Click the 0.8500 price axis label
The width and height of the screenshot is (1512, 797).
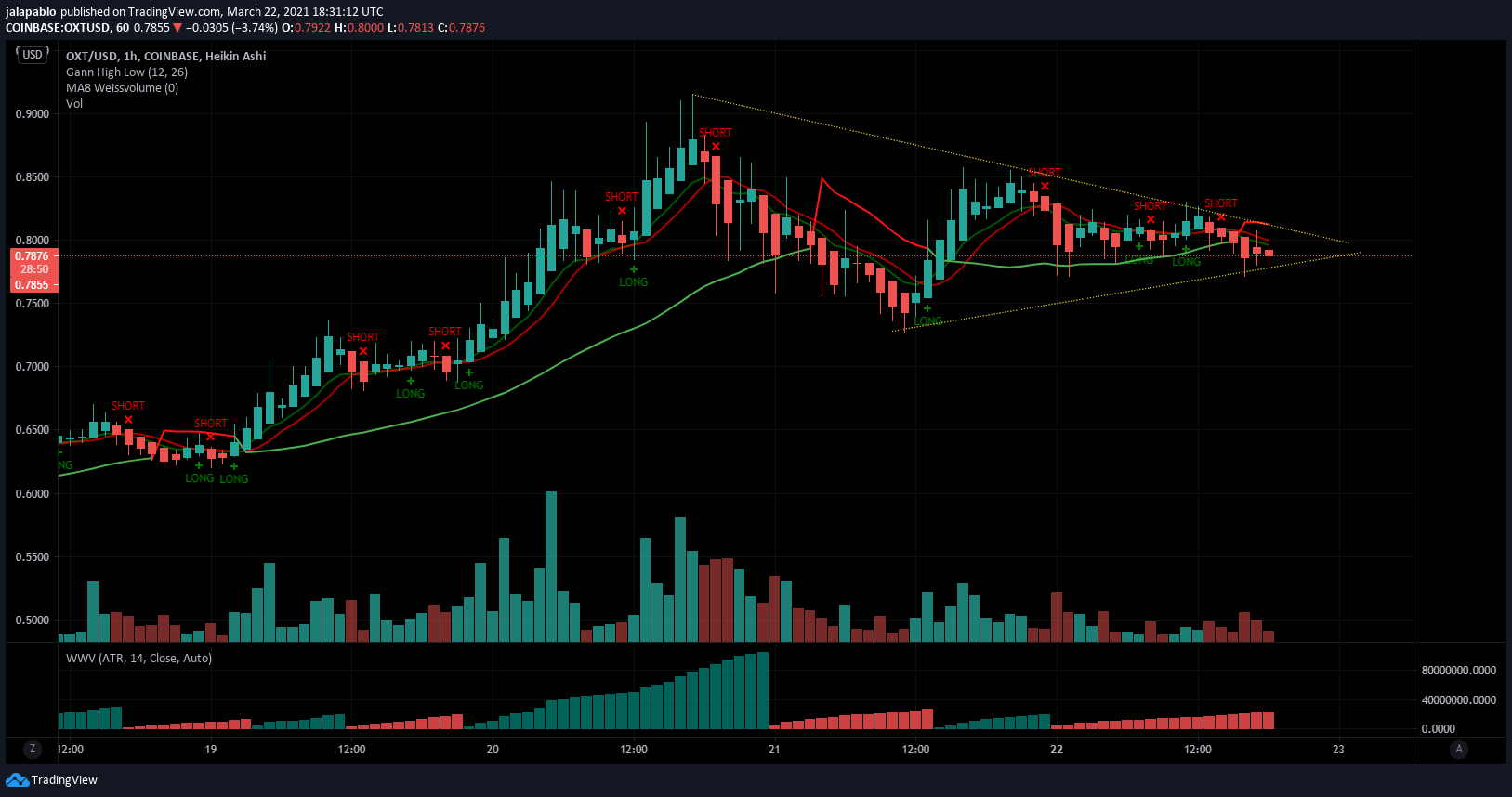click(33, 176)
